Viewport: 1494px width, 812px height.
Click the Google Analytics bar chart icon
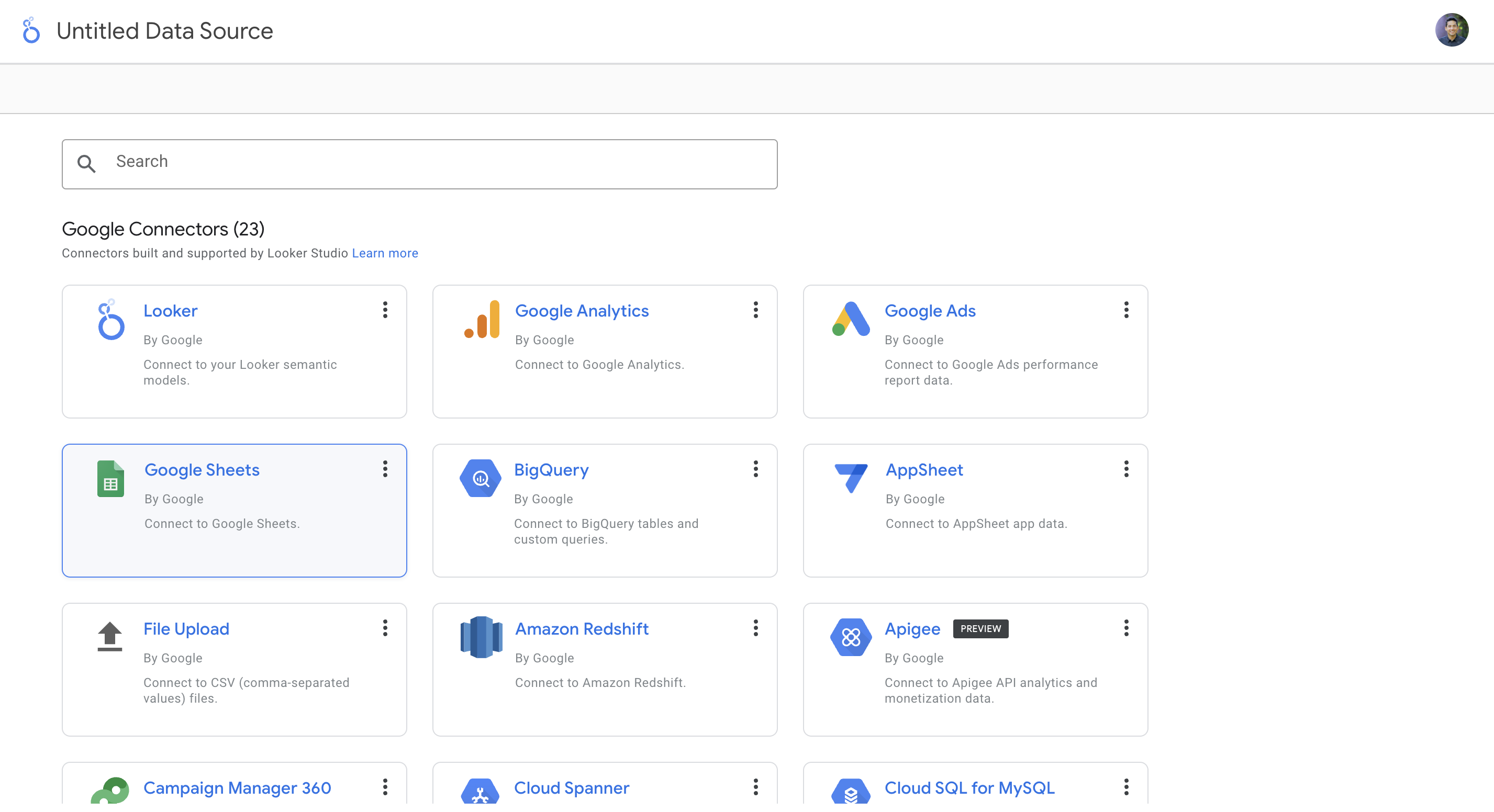482,319
